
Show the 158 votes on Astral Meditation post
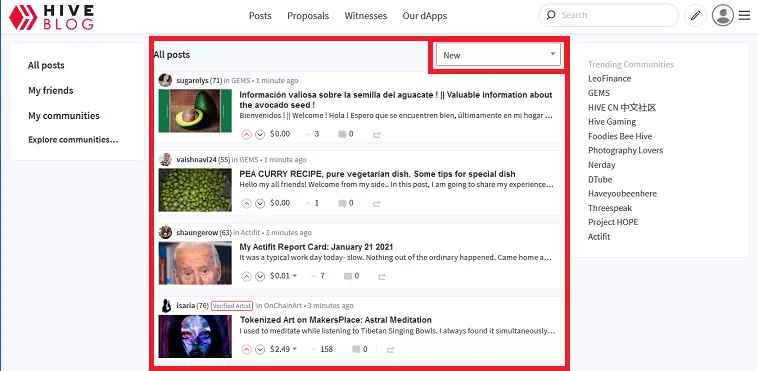322,349
